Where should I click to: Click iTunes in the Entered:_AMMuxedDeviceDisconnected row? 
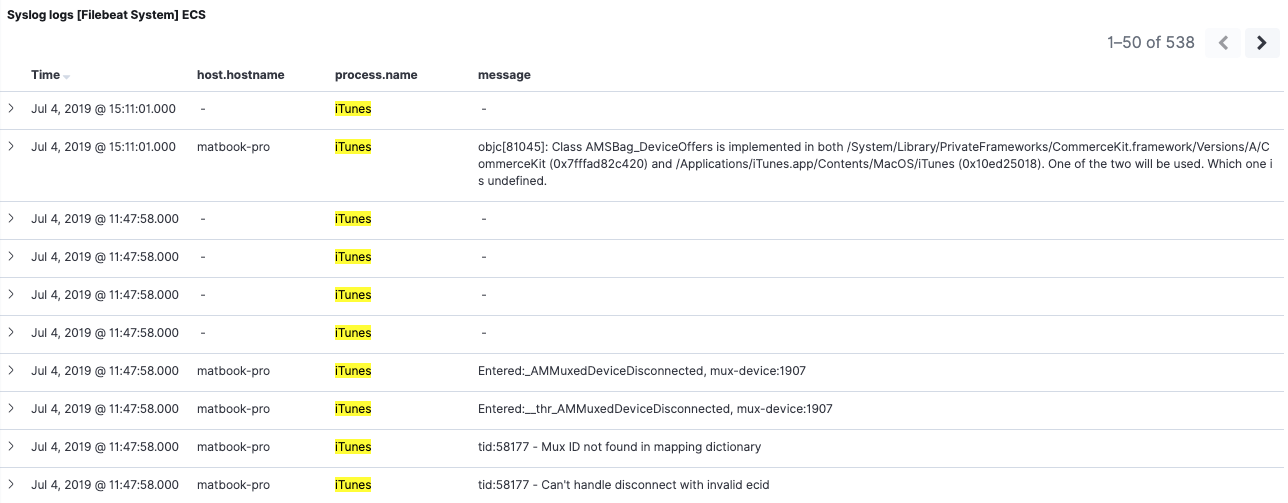click(x=353, y=371)
